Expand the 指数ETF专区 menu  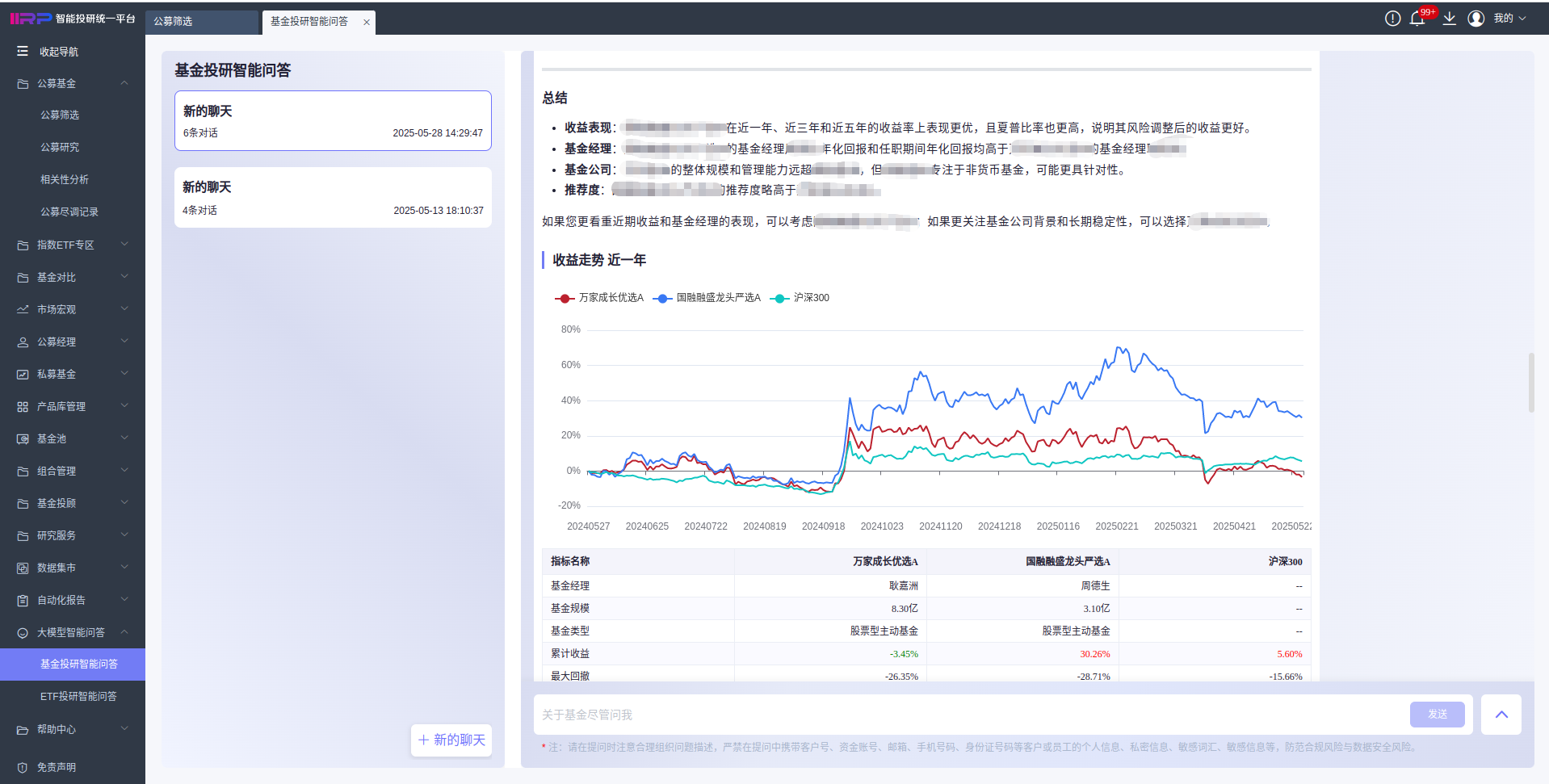124,245
